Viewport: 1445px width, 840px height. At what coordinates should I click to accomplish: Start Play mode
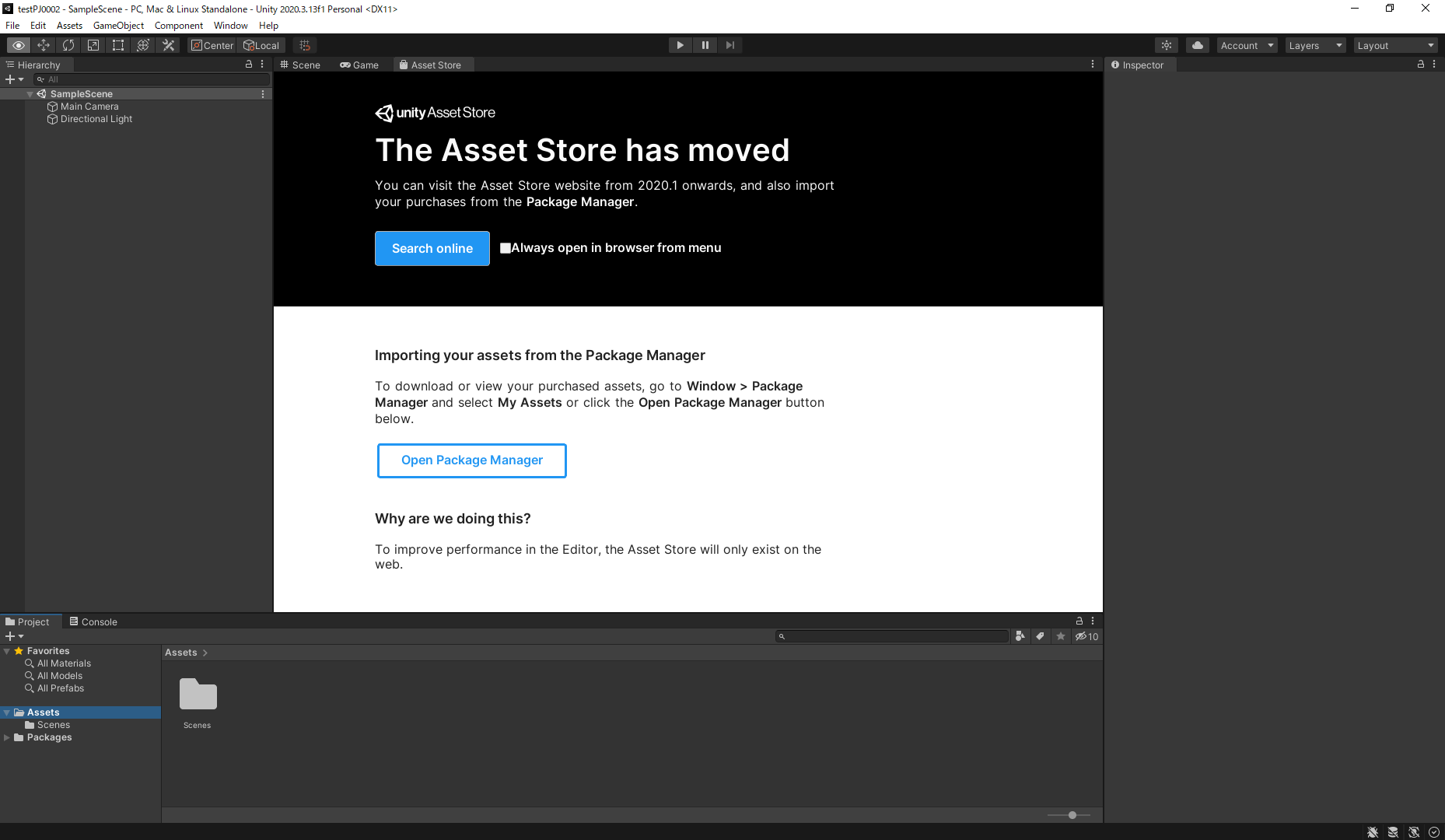[681, 45]
